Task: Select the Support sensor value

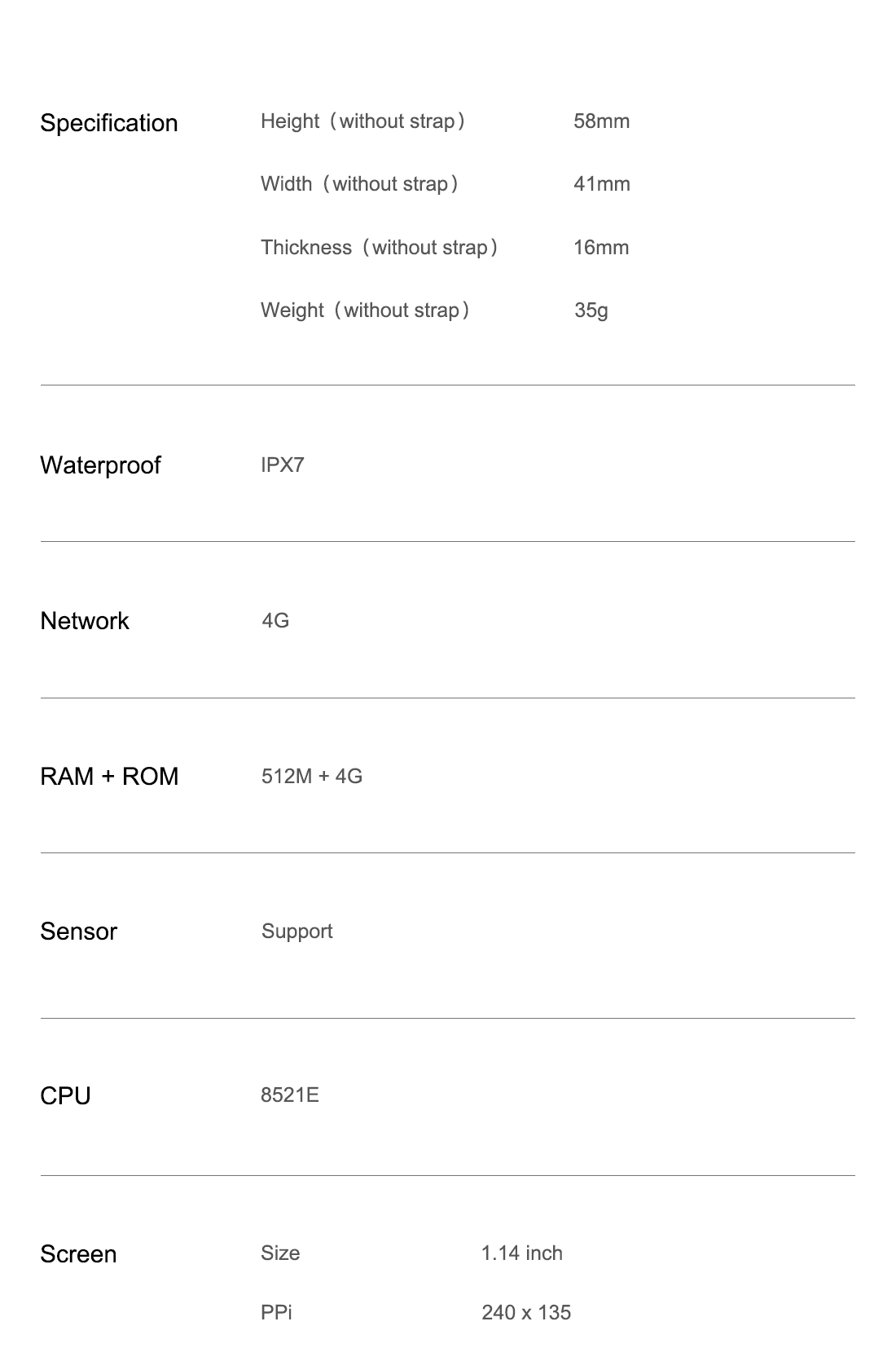Action: pos(297,932)
